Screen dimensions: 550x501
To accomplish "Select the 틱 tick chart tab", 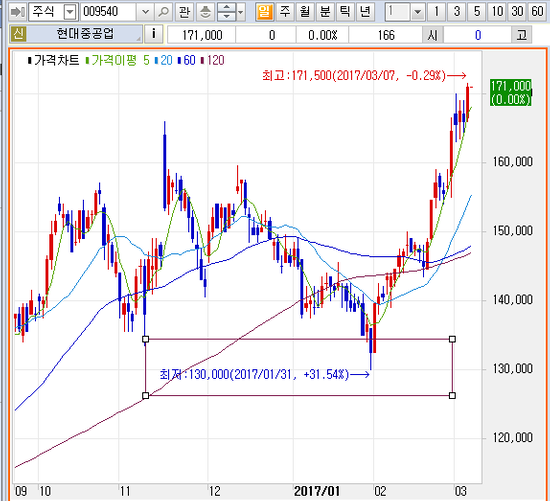I will tap(345, 12).
